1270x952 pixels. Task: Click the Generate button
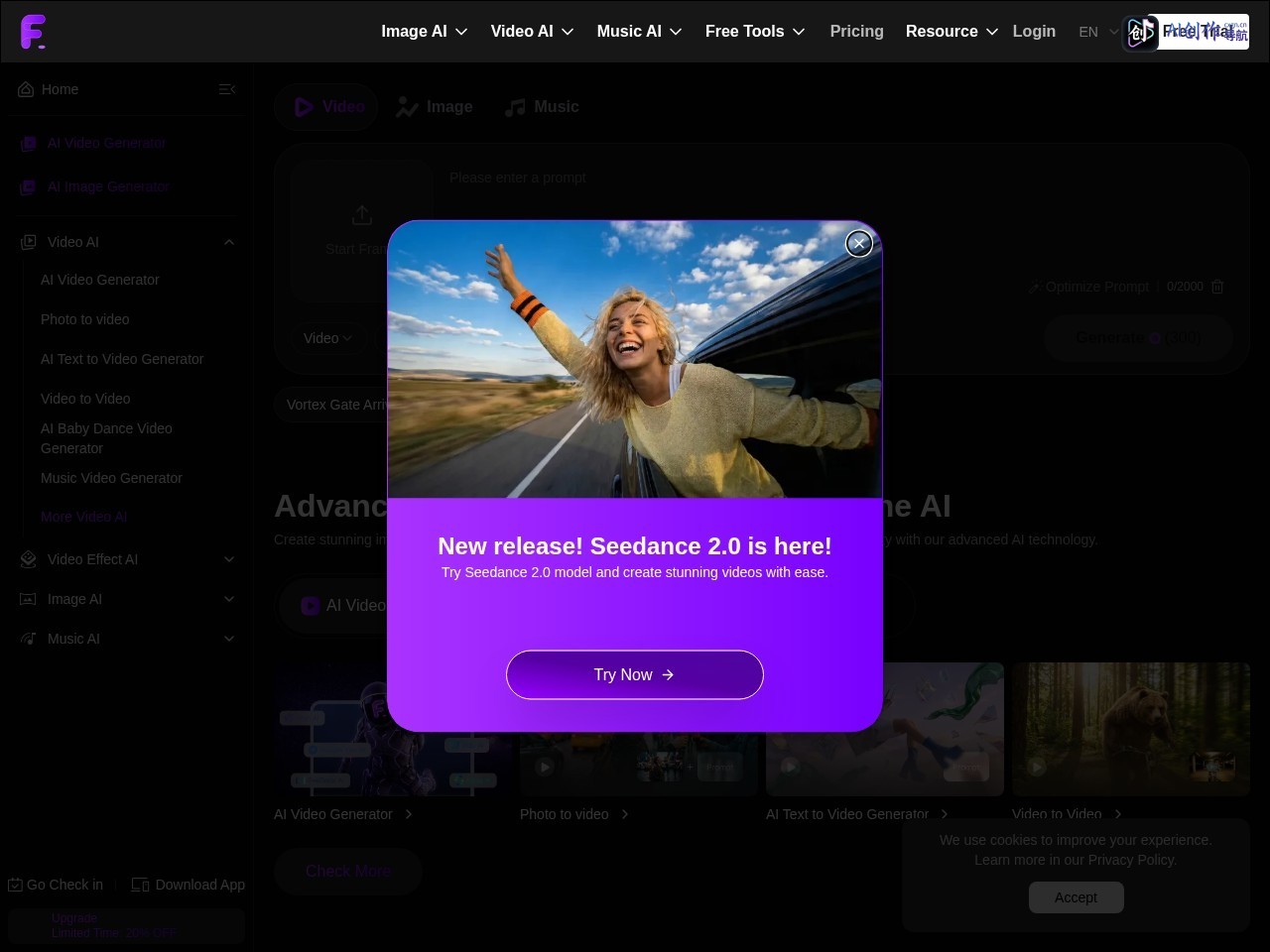[x=1138, y=338]
